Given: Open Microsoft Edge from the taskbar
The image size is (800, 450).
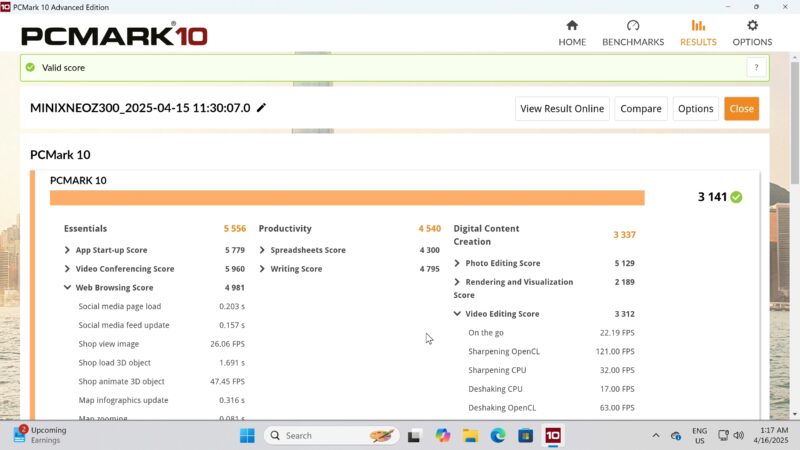Looking at the screenshot, I should pyautogui.click(x=498, y=436).
